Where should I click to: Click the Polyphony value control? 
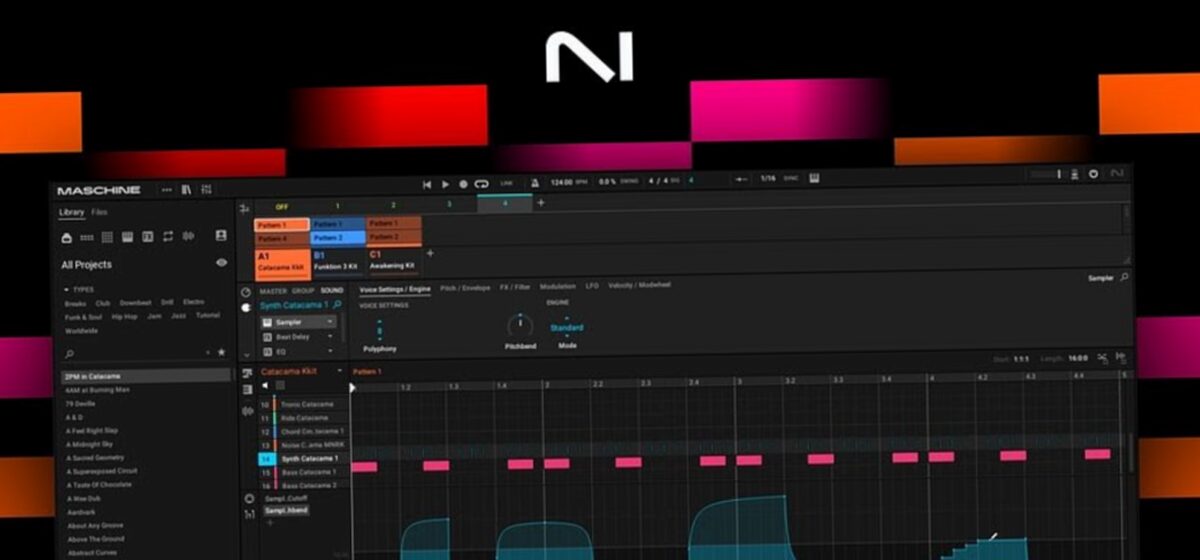click(x=380, y=329)
